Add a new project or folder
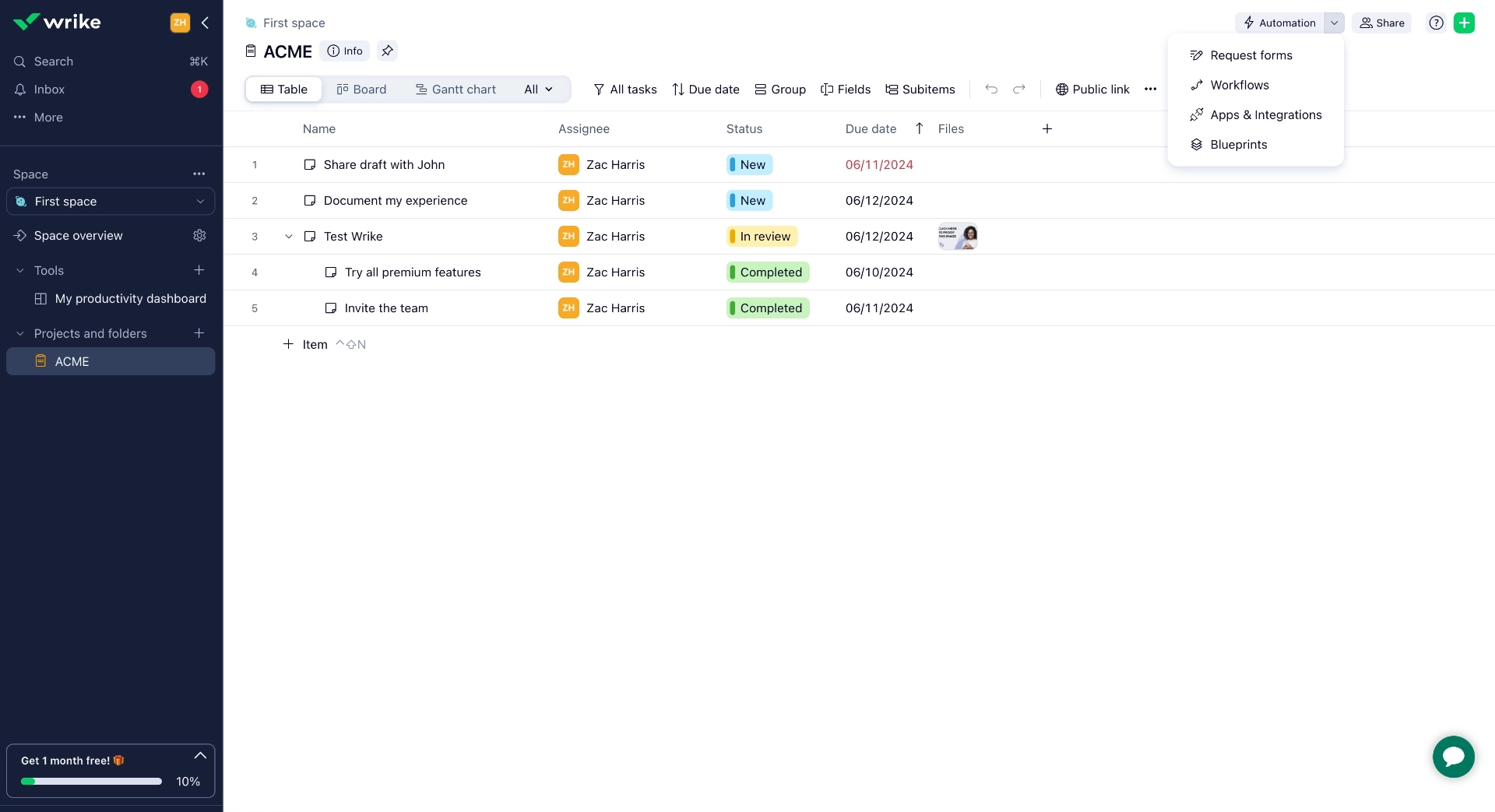The width and height of the screenshot is (1495, 812). point(199,333)
